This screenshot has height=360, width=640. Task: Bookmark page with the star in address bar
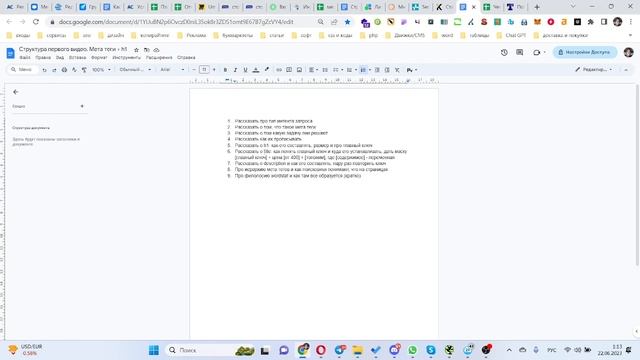tap(347, 22)
